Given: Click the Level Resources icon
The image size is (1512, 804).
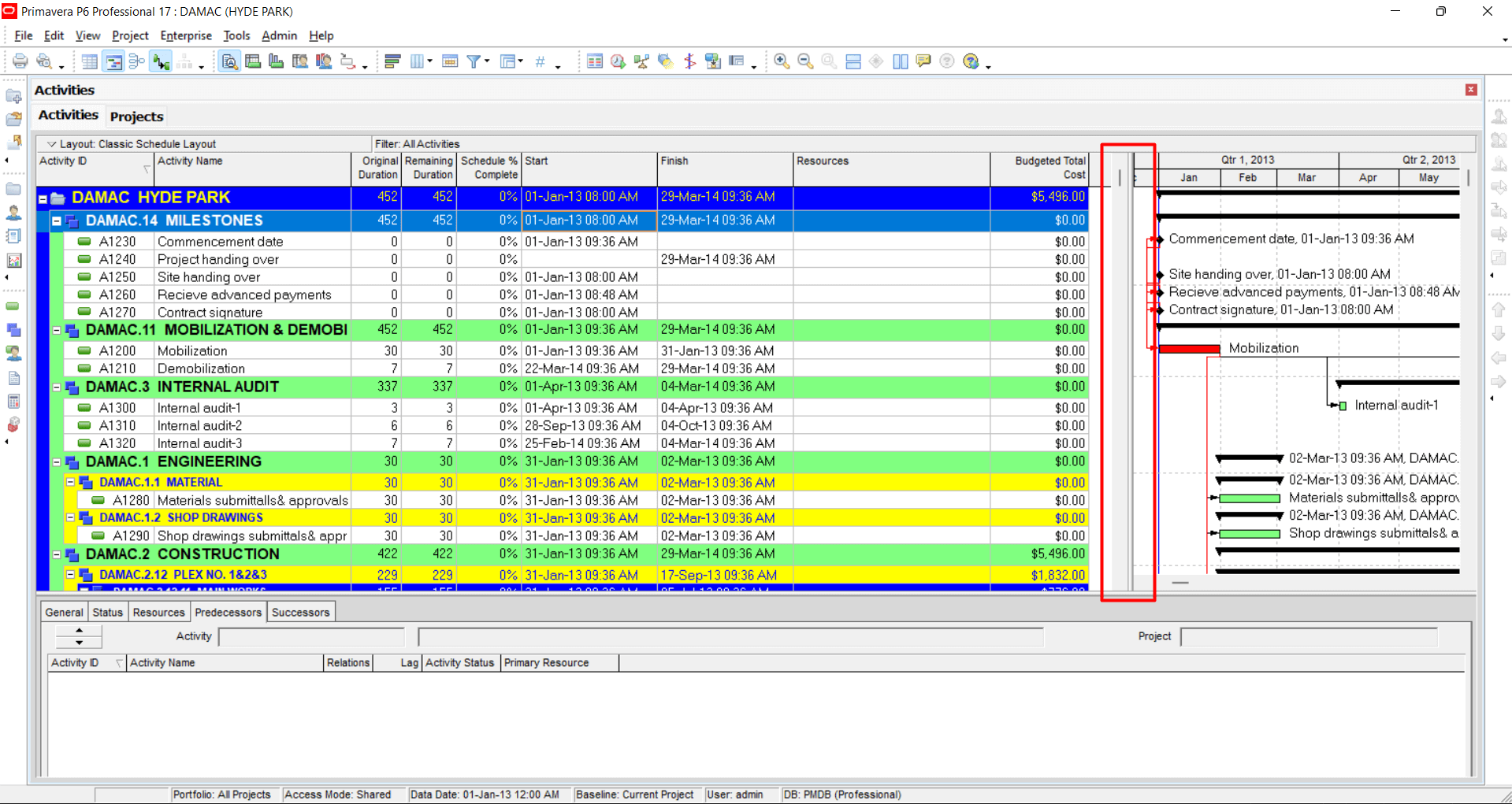Looking at the screenshot, I should 642,61.
